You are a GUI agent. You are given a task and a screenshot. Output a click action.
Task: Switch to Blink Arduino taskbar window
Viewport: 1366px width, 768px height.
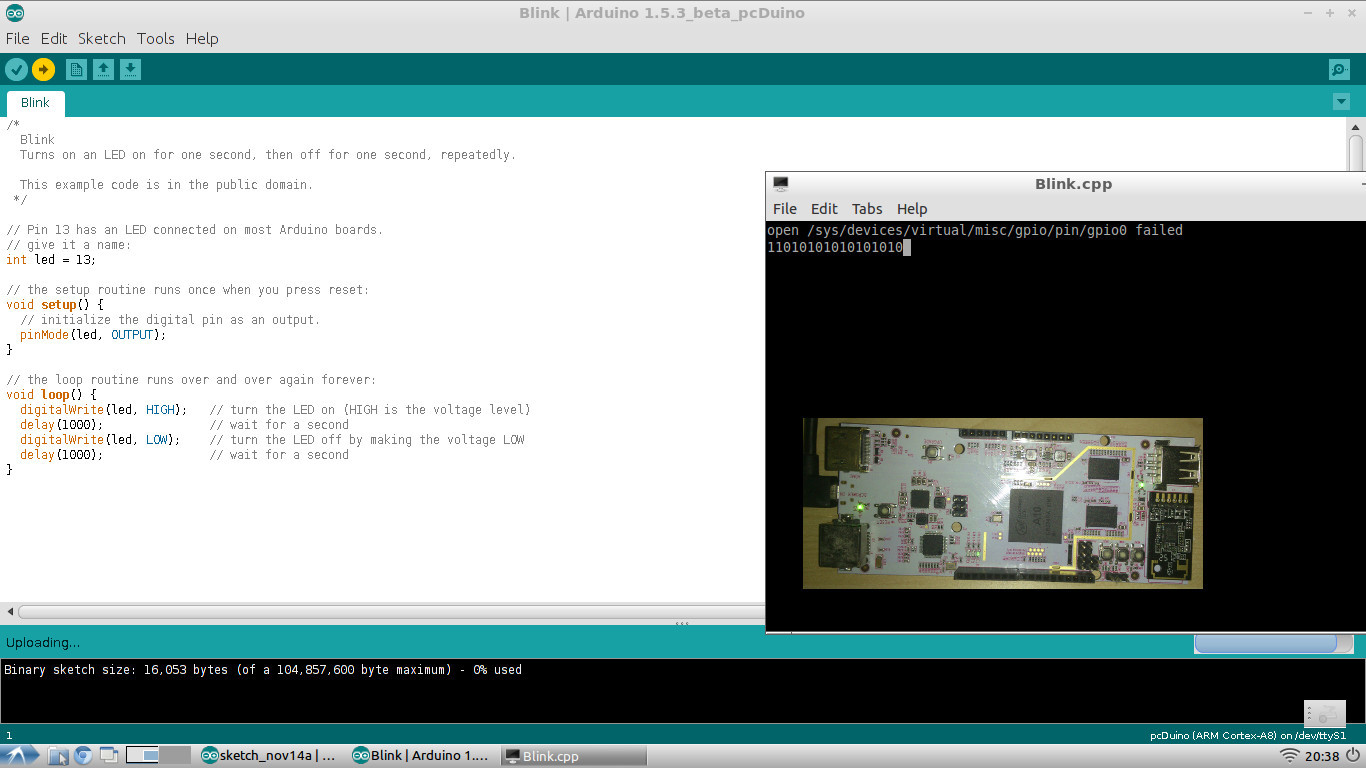pos(422,756)
